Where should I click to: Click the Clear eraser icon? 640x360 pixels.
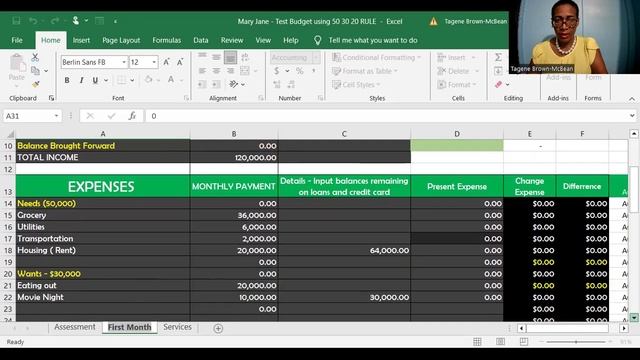(498, 84)
